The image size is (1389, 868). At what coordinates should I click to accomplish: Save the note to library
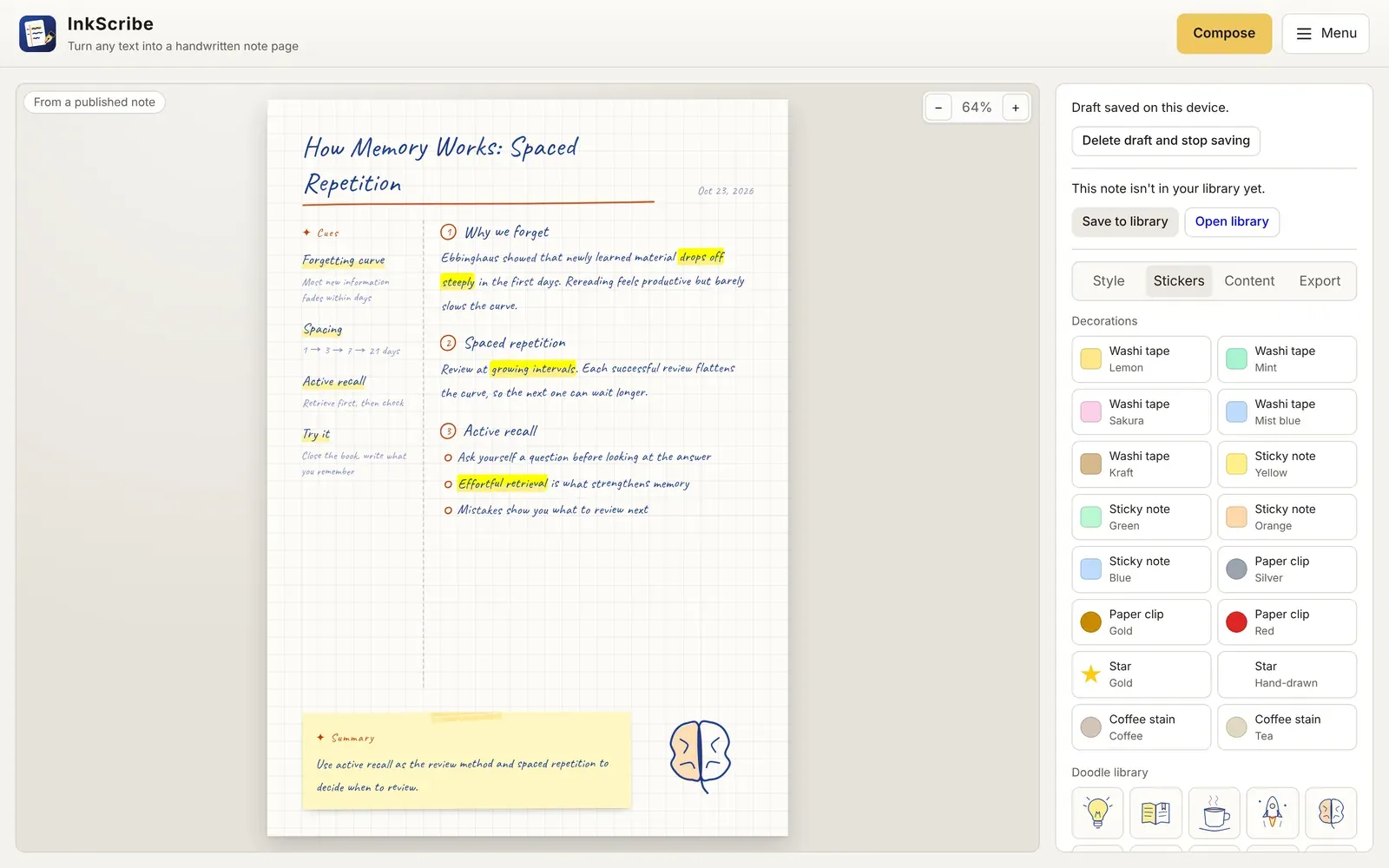pos(1125,221)
